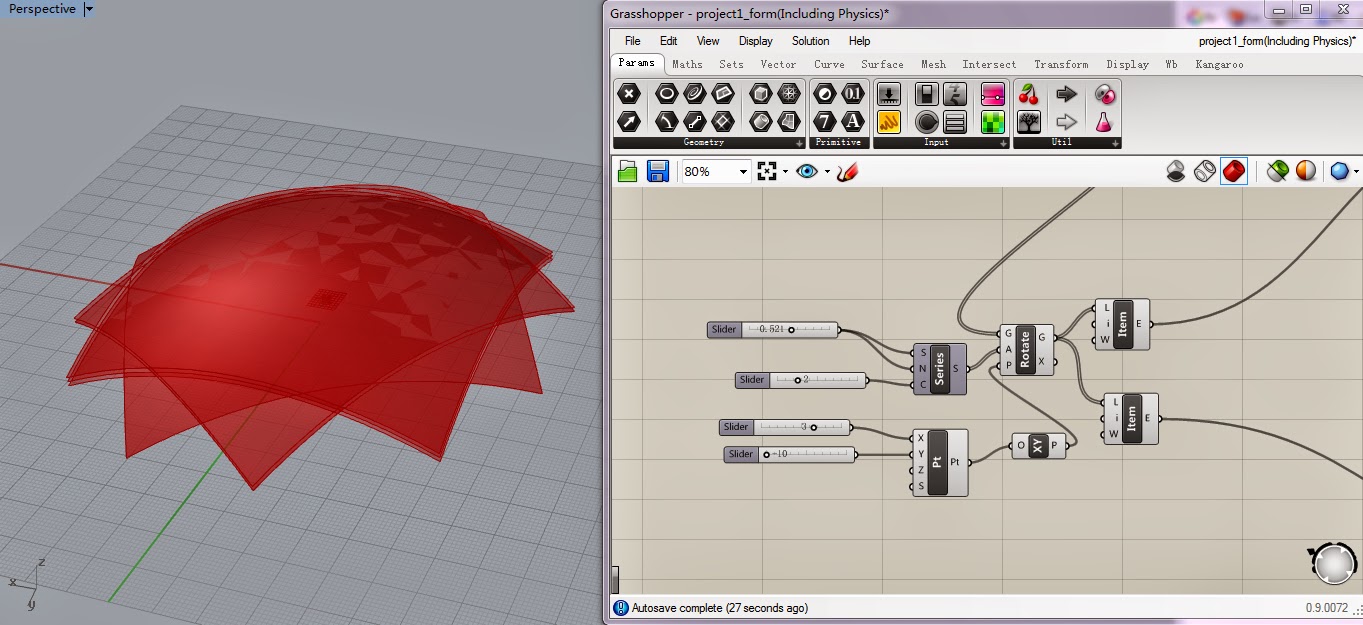Open the Galapagos pink blob icon
Image resolution: width=1363 pixels, height=625 pixels.
(x=1104, y=94)
